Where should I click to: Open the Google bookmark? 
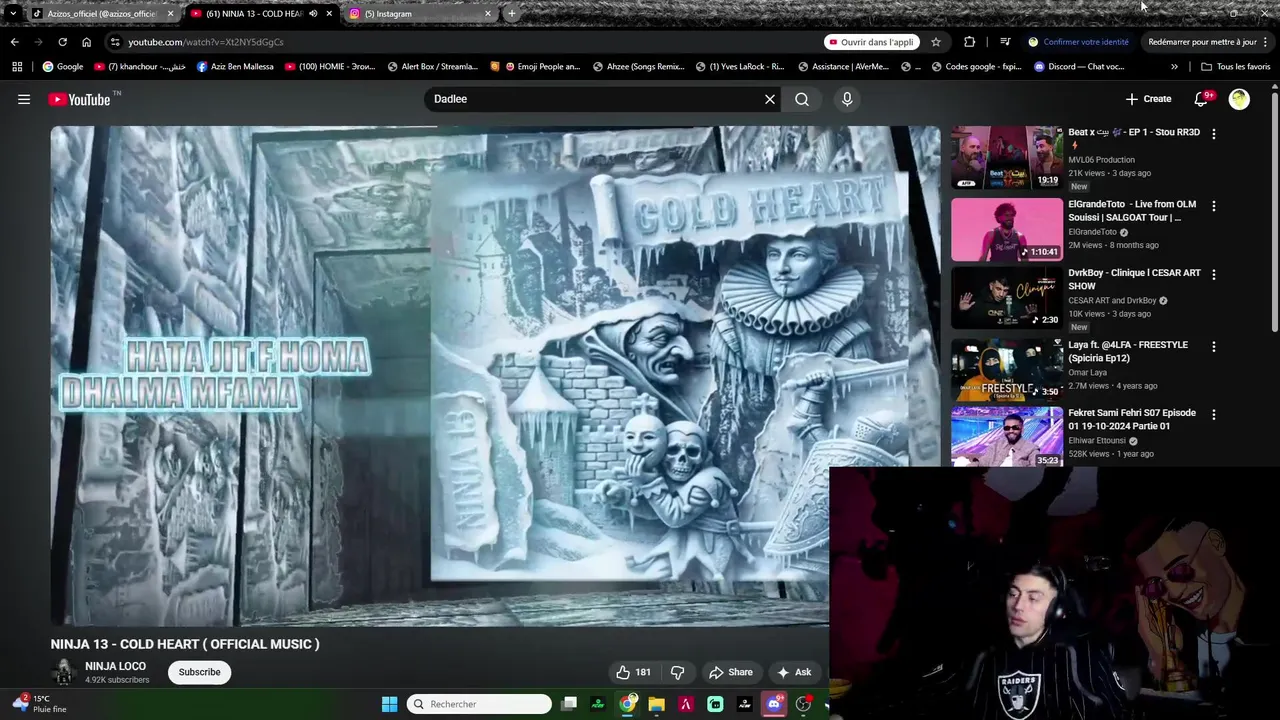click(62, 67)
